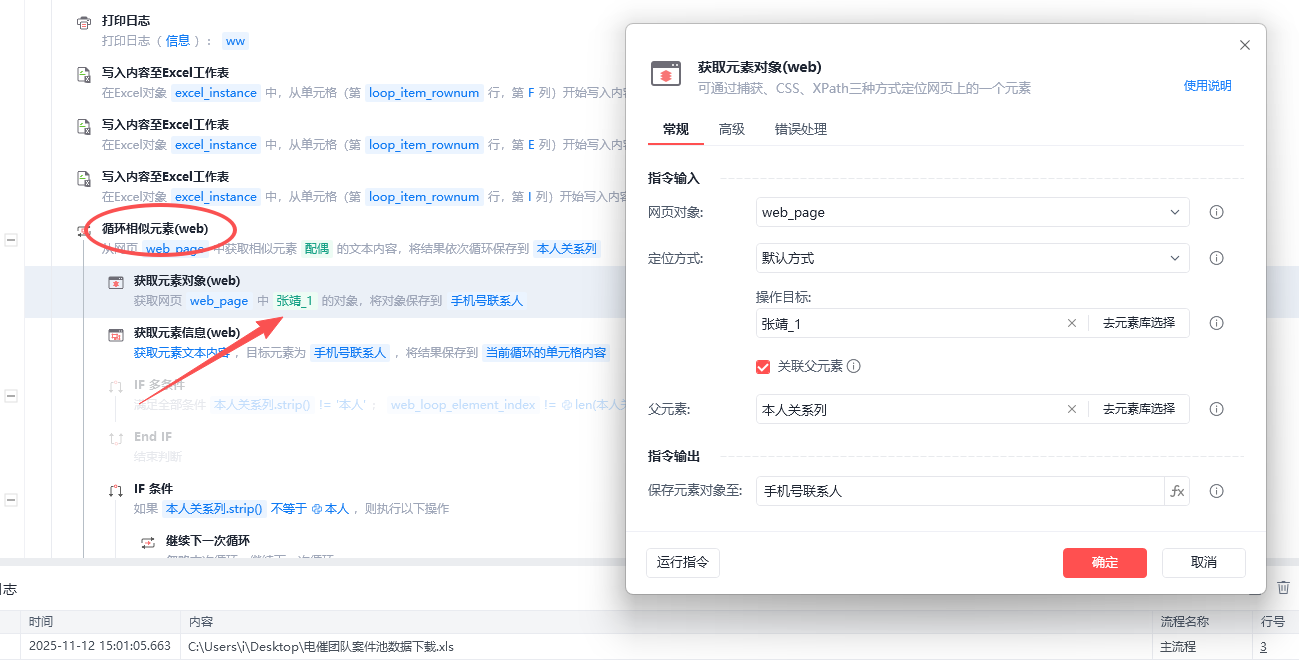Collapse the IF 多条件 block
The image size is (1299, 660).
point(11,396)
